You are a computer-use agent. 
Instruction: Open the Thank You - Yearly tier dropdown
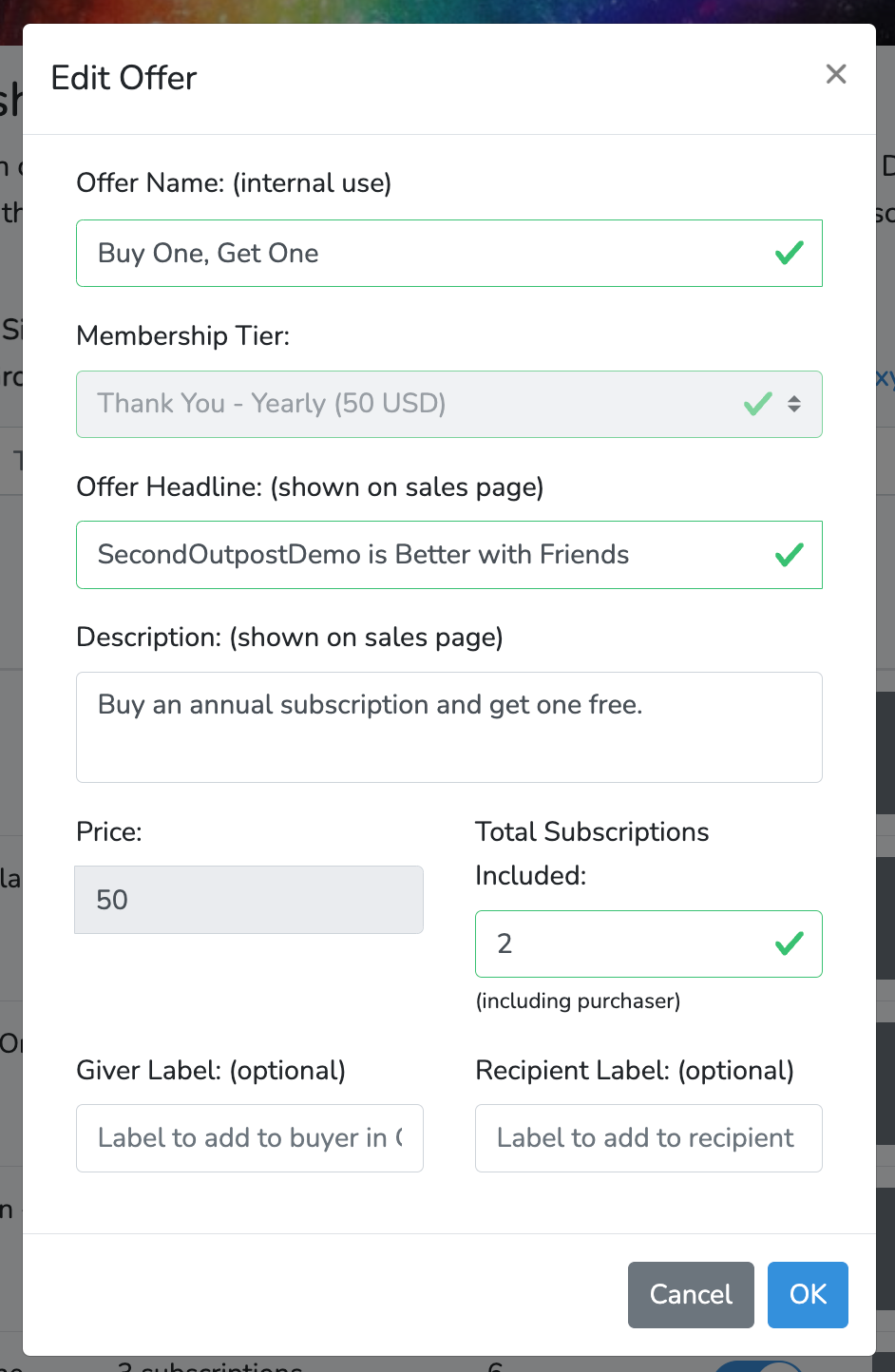click(449, 404)
